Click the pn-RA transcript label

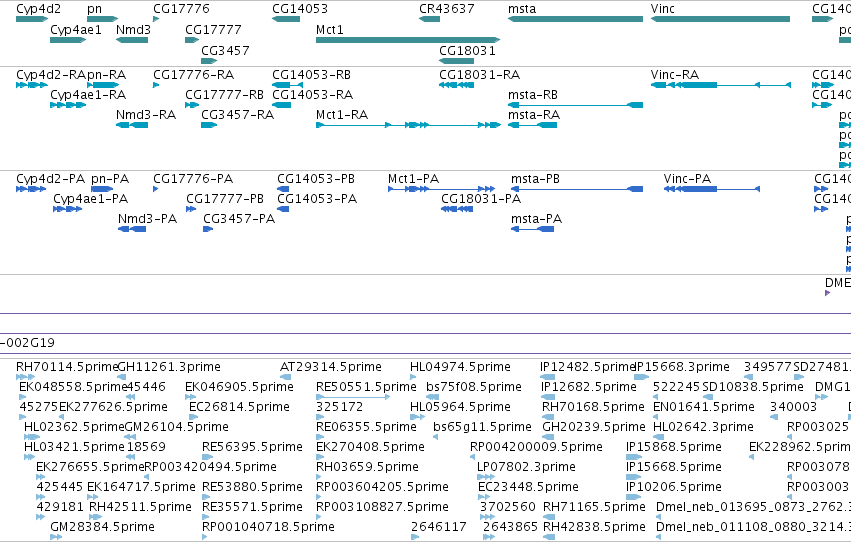point(106,74)
